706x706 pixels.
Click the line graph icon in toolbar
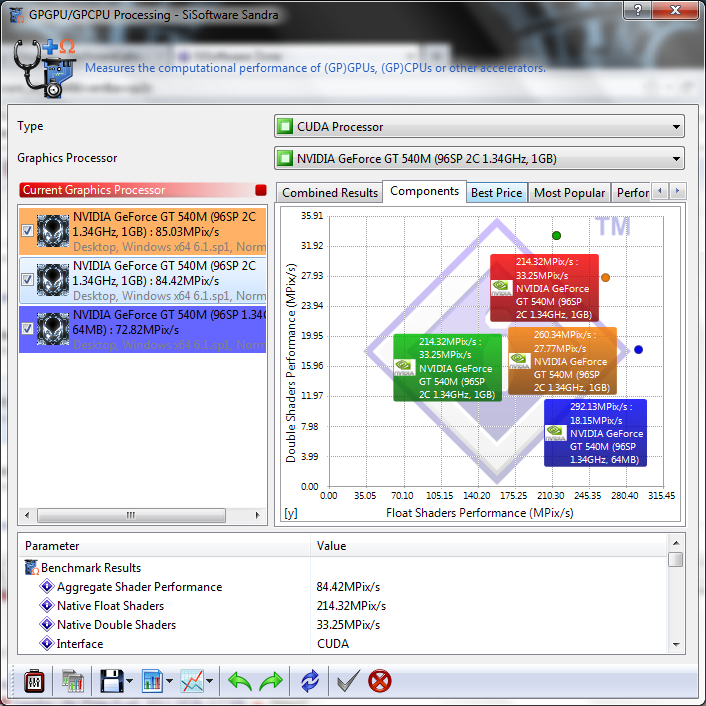[192, 681]
